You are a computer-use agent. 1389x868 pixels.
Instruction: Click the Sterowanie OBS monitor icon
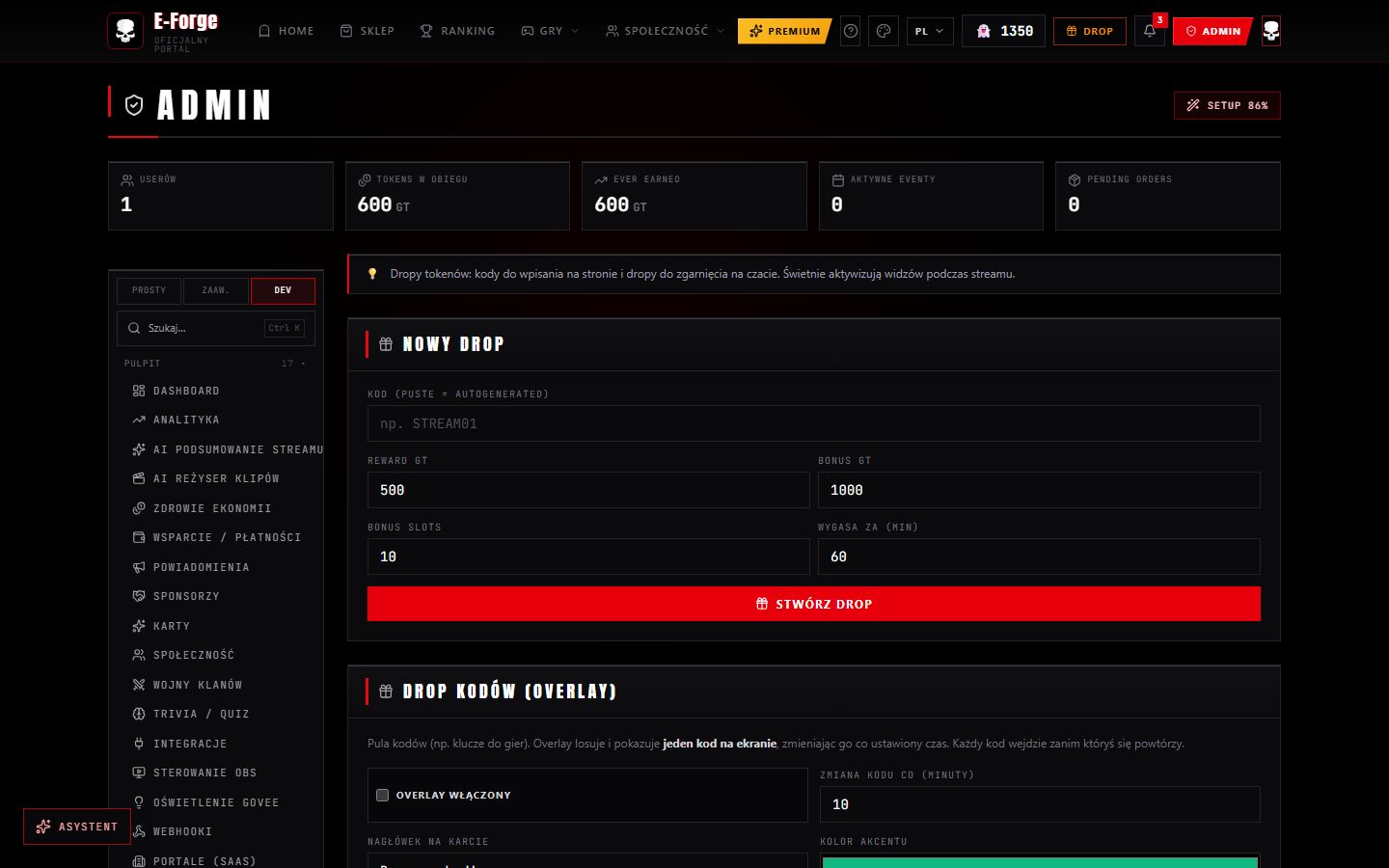[x=139, y=773]
